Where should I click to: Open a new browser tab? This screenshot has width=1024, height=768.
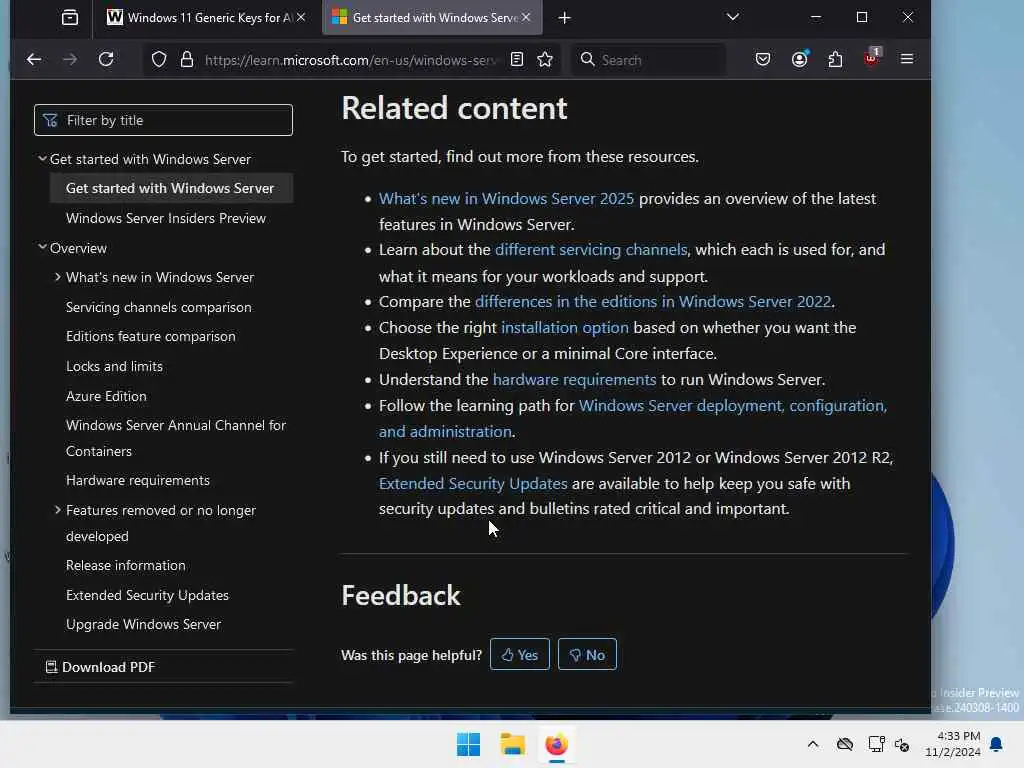pyautogui.click(x=565, y=18)
